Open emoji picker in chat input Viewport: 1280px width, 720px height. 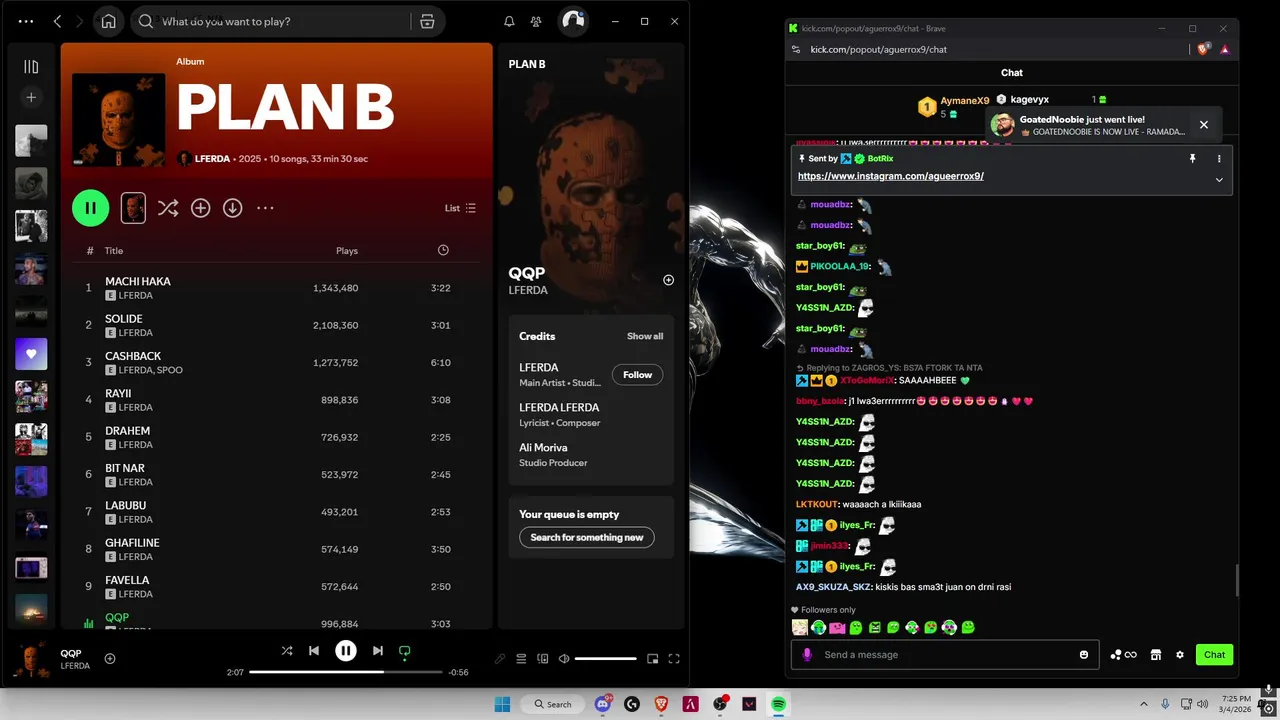coord(1084,655)
